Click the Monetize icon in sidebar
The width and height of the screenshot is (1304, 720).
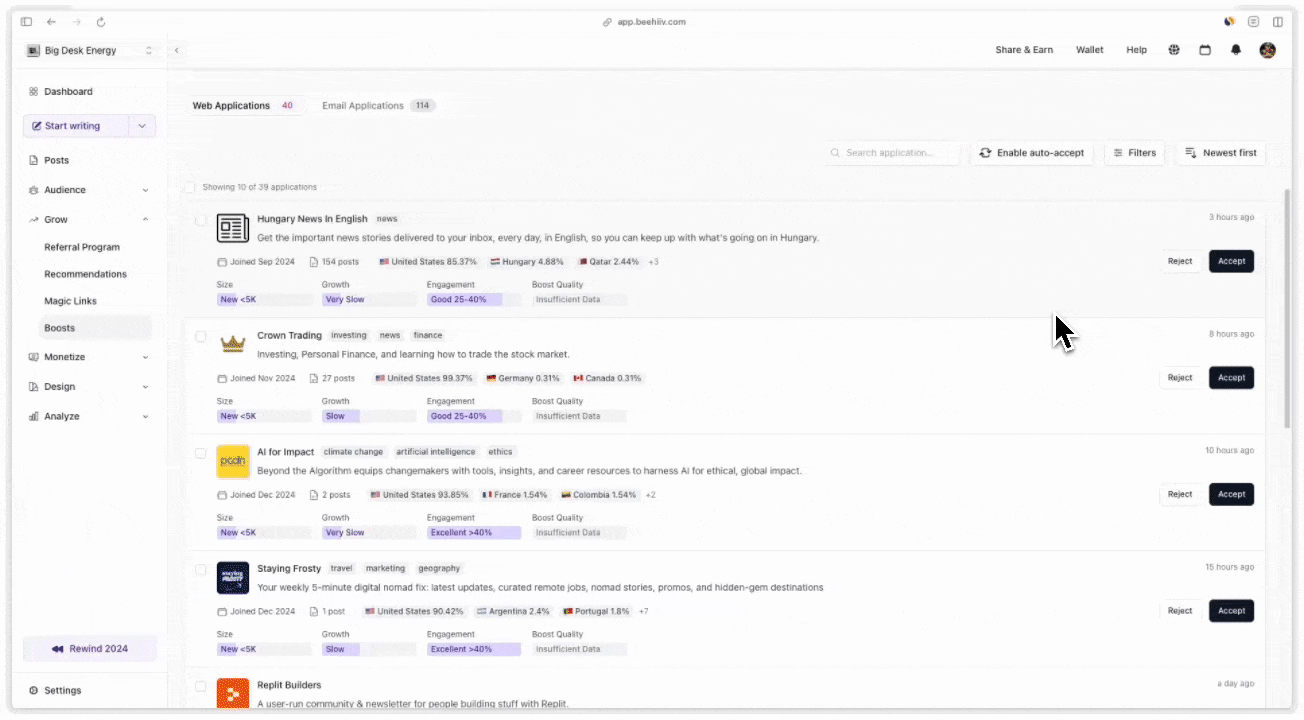33,357
